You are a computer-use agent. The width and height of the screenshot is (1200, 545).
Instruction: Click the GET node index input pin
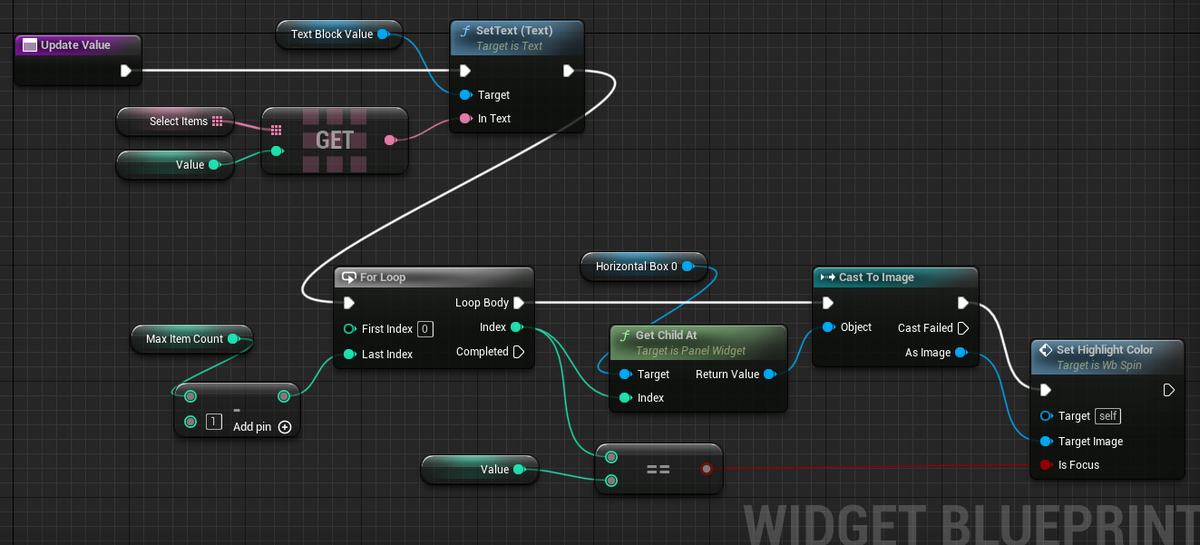tap(276, 152)
